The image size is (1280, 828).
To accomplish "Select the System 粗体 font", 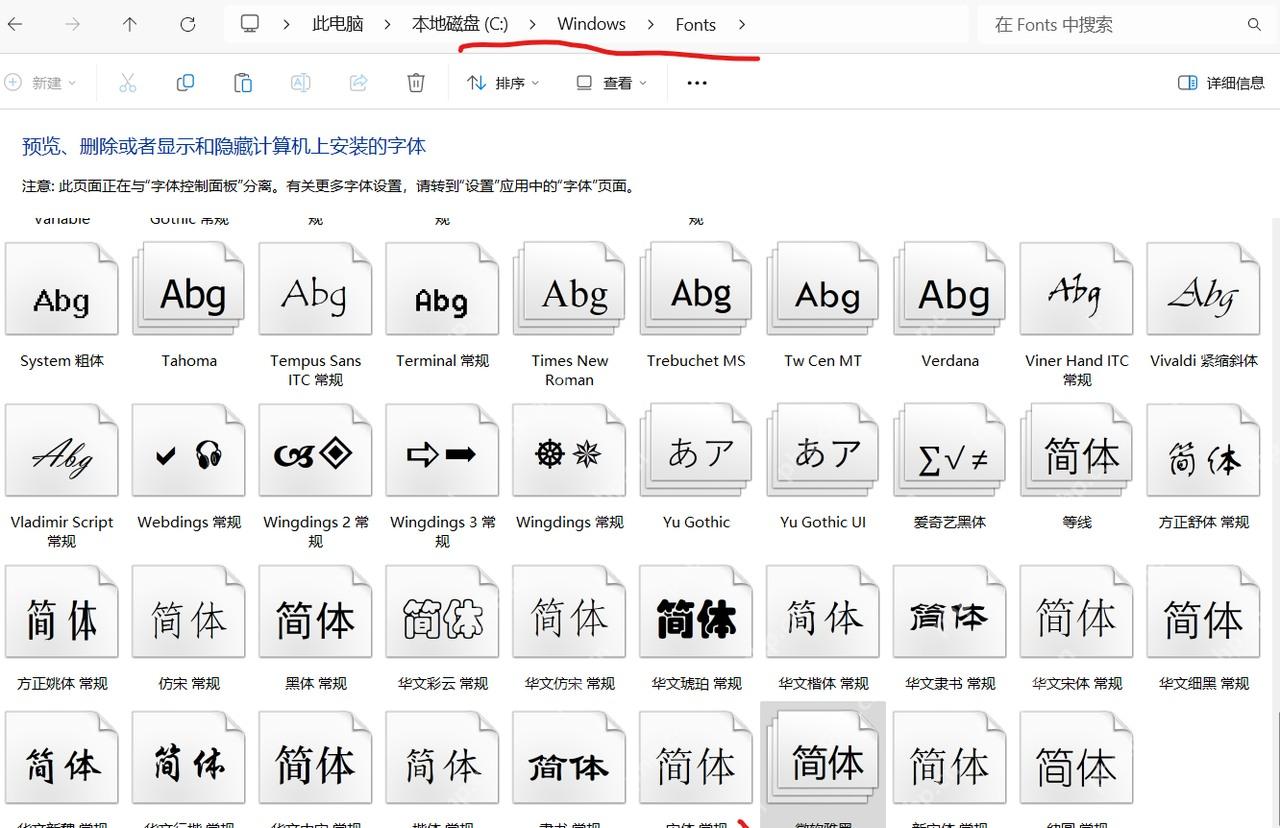I will click(62, 306).
